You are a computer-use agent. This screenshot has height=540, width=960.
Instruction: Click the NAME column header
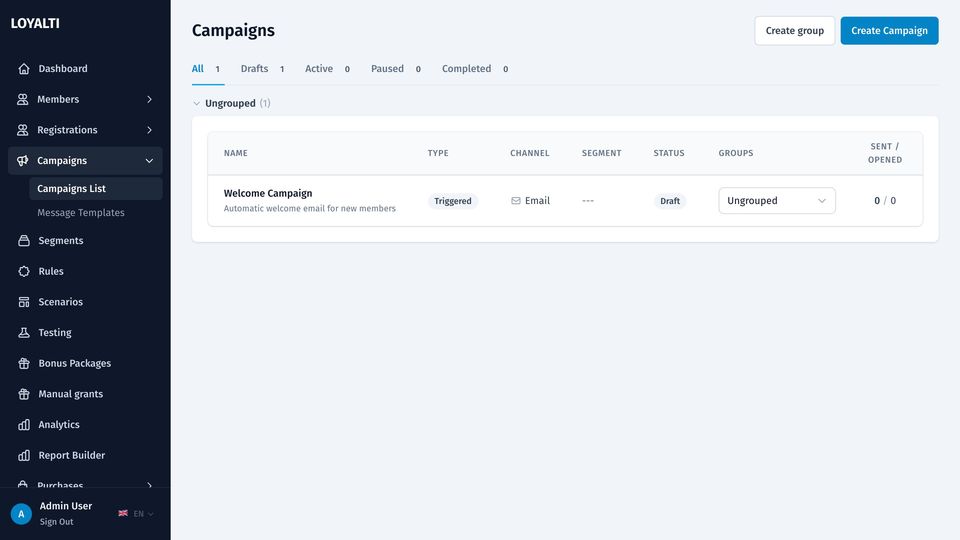236,153
